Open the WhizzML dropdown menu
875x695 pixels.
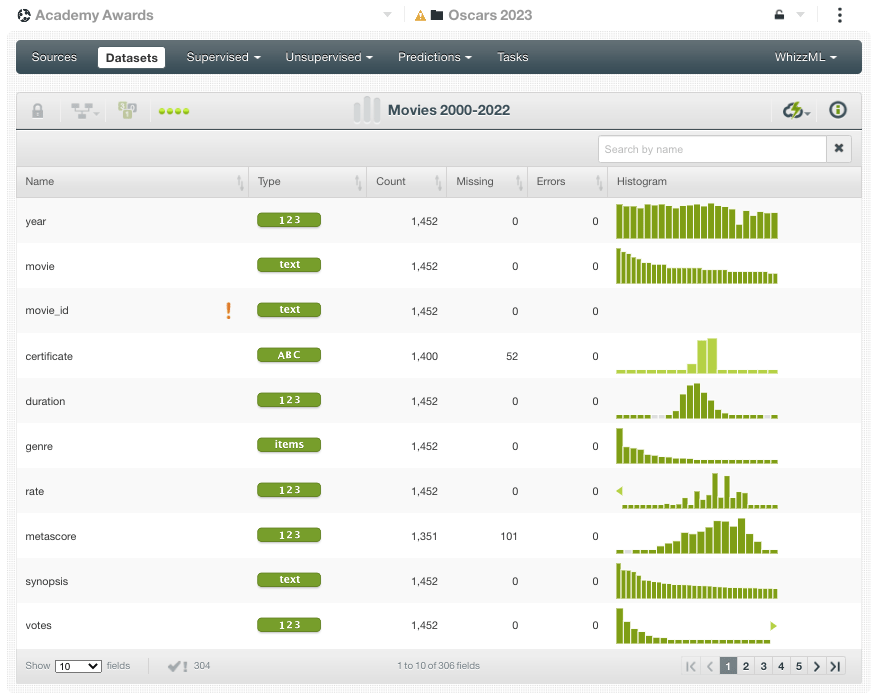(x=805, y=57)
